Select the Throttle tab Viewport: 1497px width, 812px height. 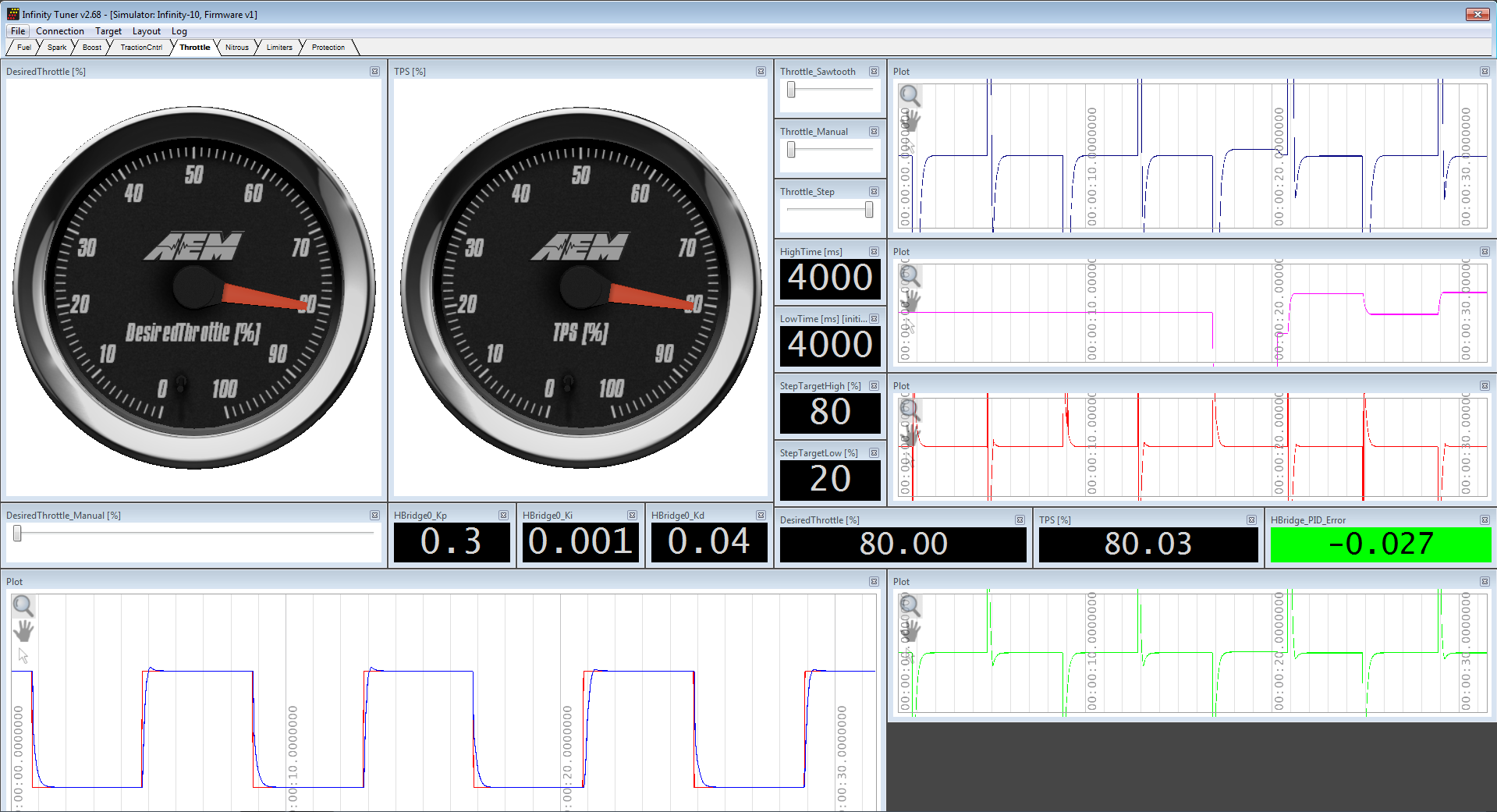point(195,48)
